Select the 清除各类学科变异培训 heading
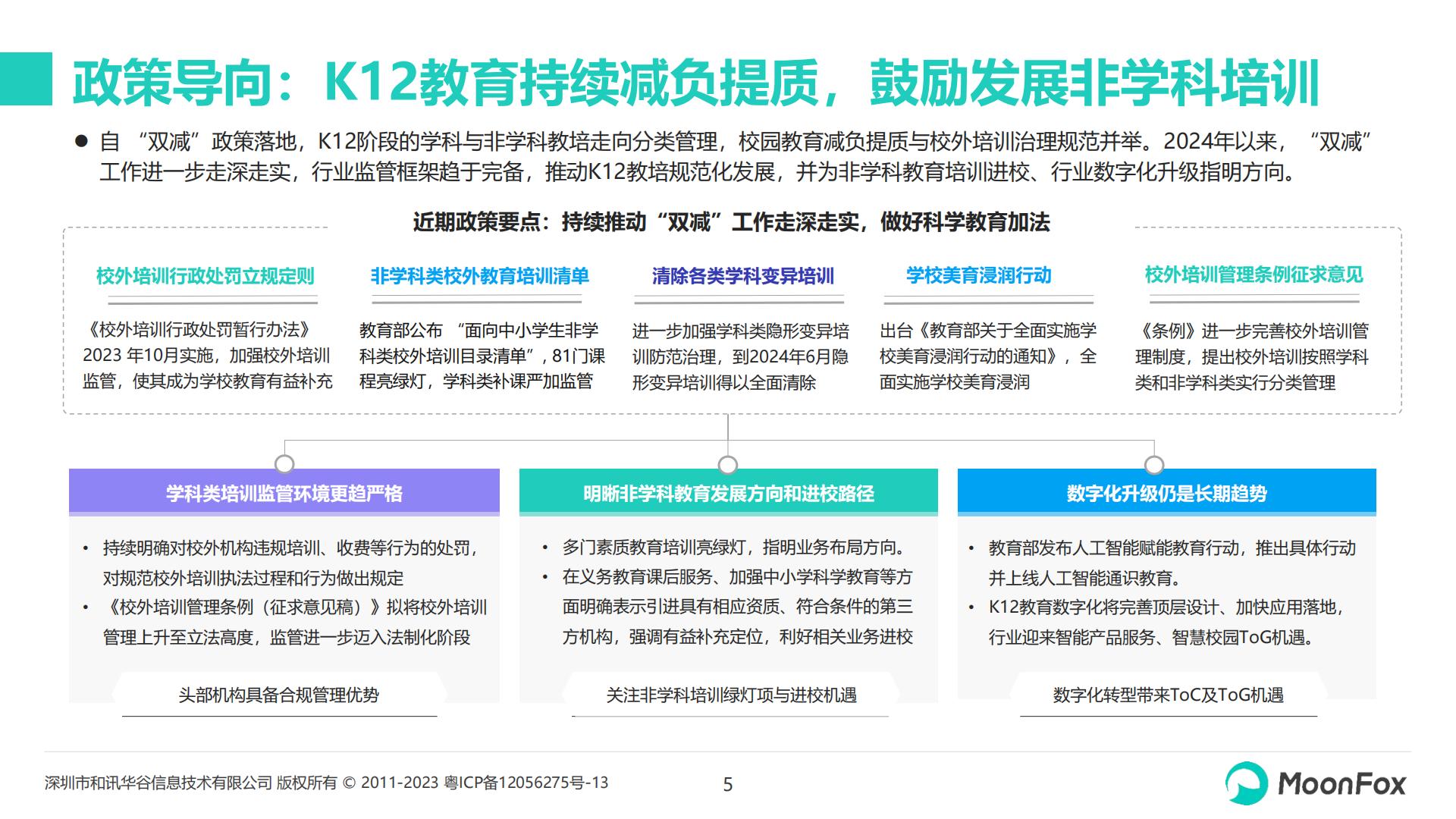The width and height of the screenshot is (1456, 819). [x=742, y=276]
